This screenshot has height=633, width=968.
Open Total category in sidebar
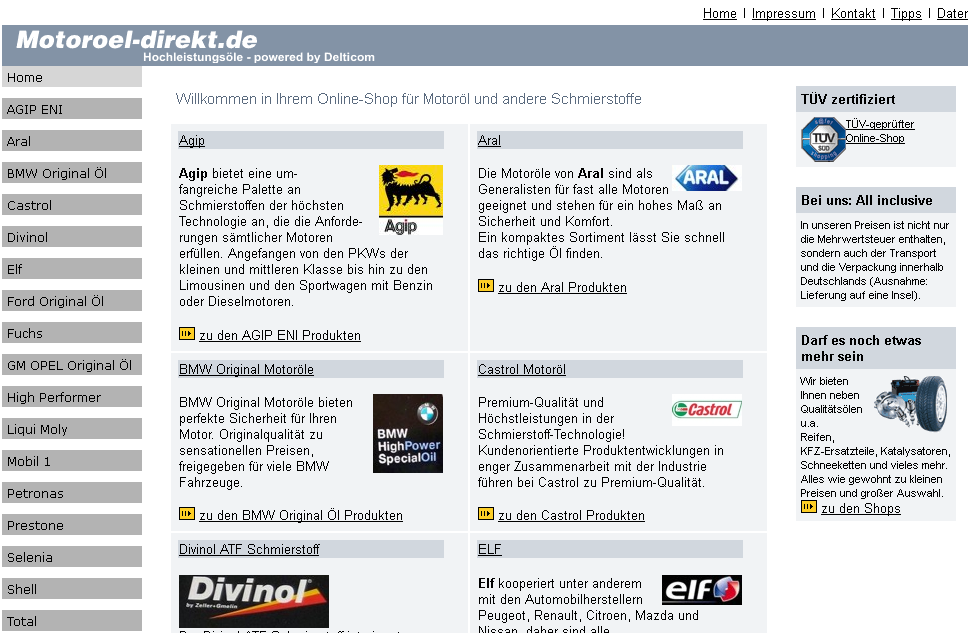coord(72,621)
